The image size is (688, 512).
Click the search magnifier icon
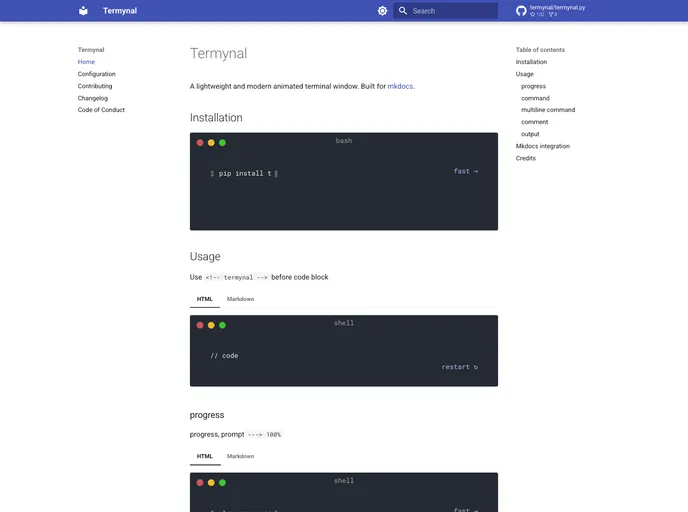click(x=402, y=11)
